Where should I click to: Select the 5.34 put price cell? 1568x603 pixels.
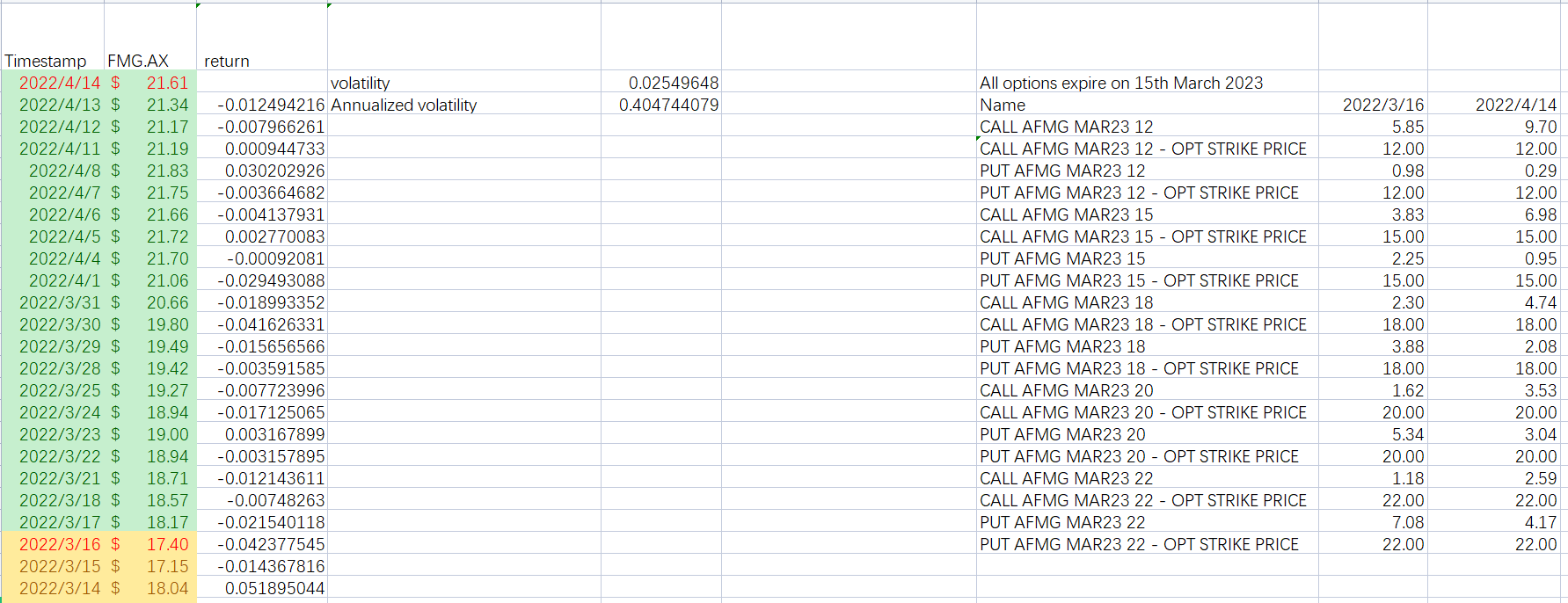click(1373, 434)
